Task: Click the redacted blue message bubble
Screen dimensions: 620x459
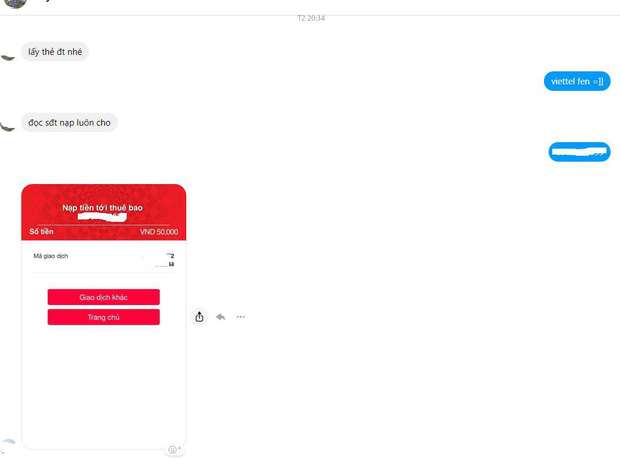Action: 579,152
